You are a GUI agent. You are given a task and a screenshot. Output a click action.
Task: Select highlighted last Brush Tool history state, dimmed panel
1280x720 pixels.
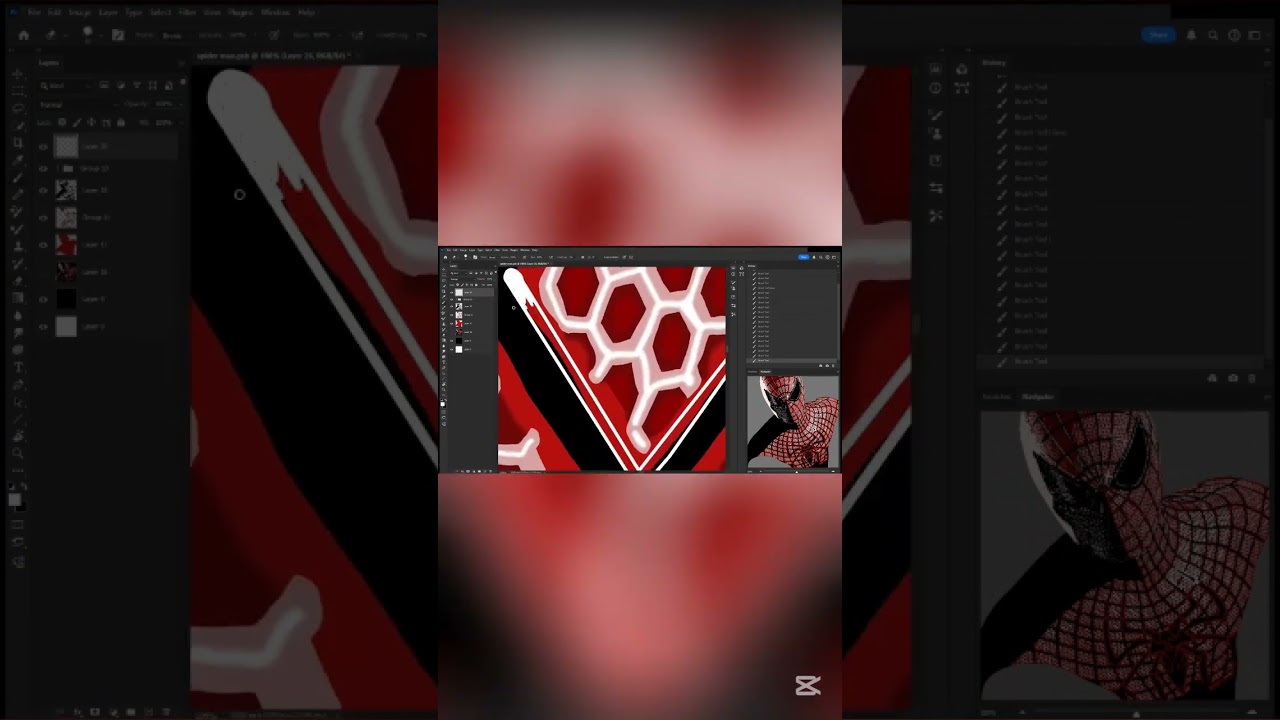[x=1120, y=361]
